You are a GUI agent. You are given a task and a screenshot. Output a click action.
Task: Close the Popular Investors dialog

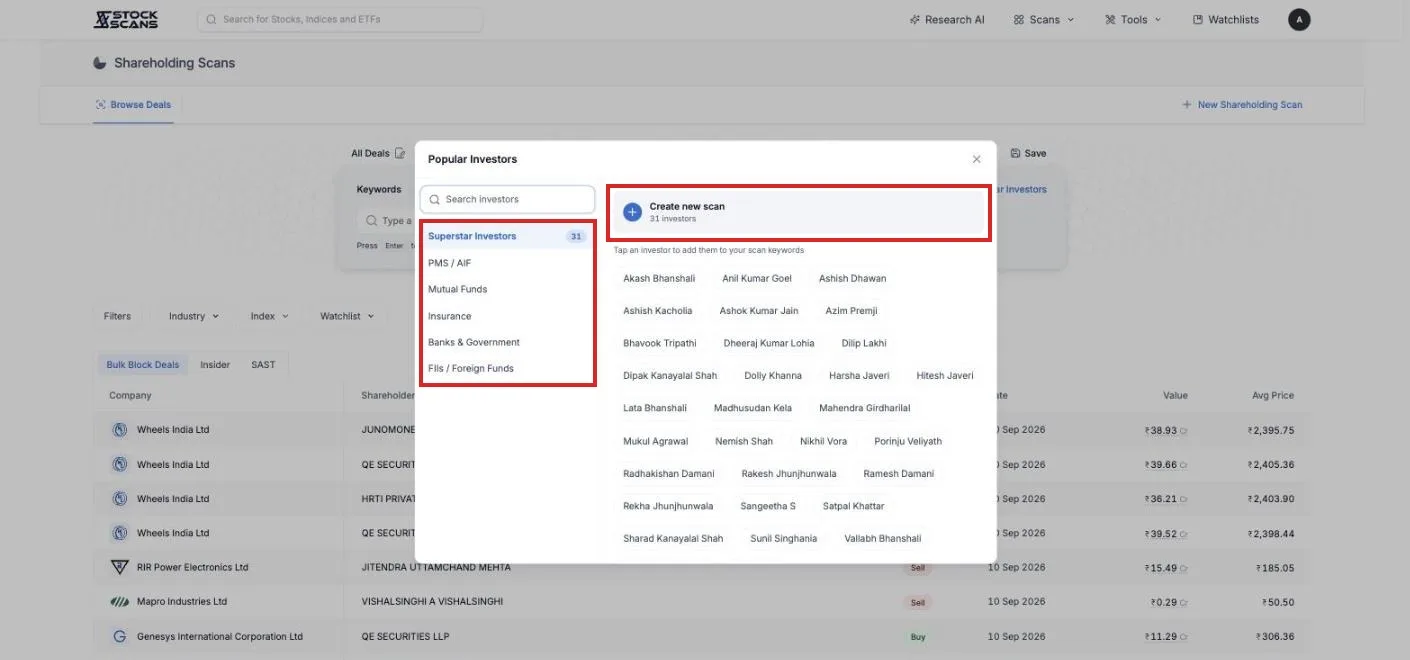[x=977, y=159]
